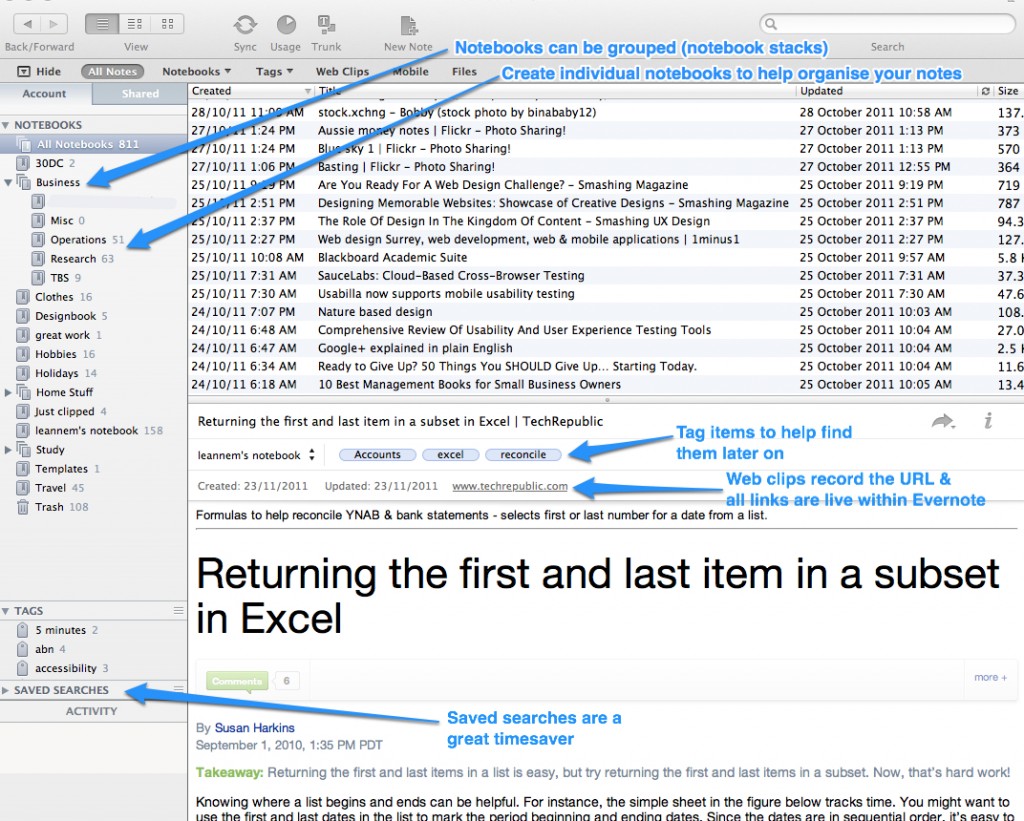Viewport: 1024px width, 821px height.
Task: Open the Trunk icon
Action: click(326, 25)
